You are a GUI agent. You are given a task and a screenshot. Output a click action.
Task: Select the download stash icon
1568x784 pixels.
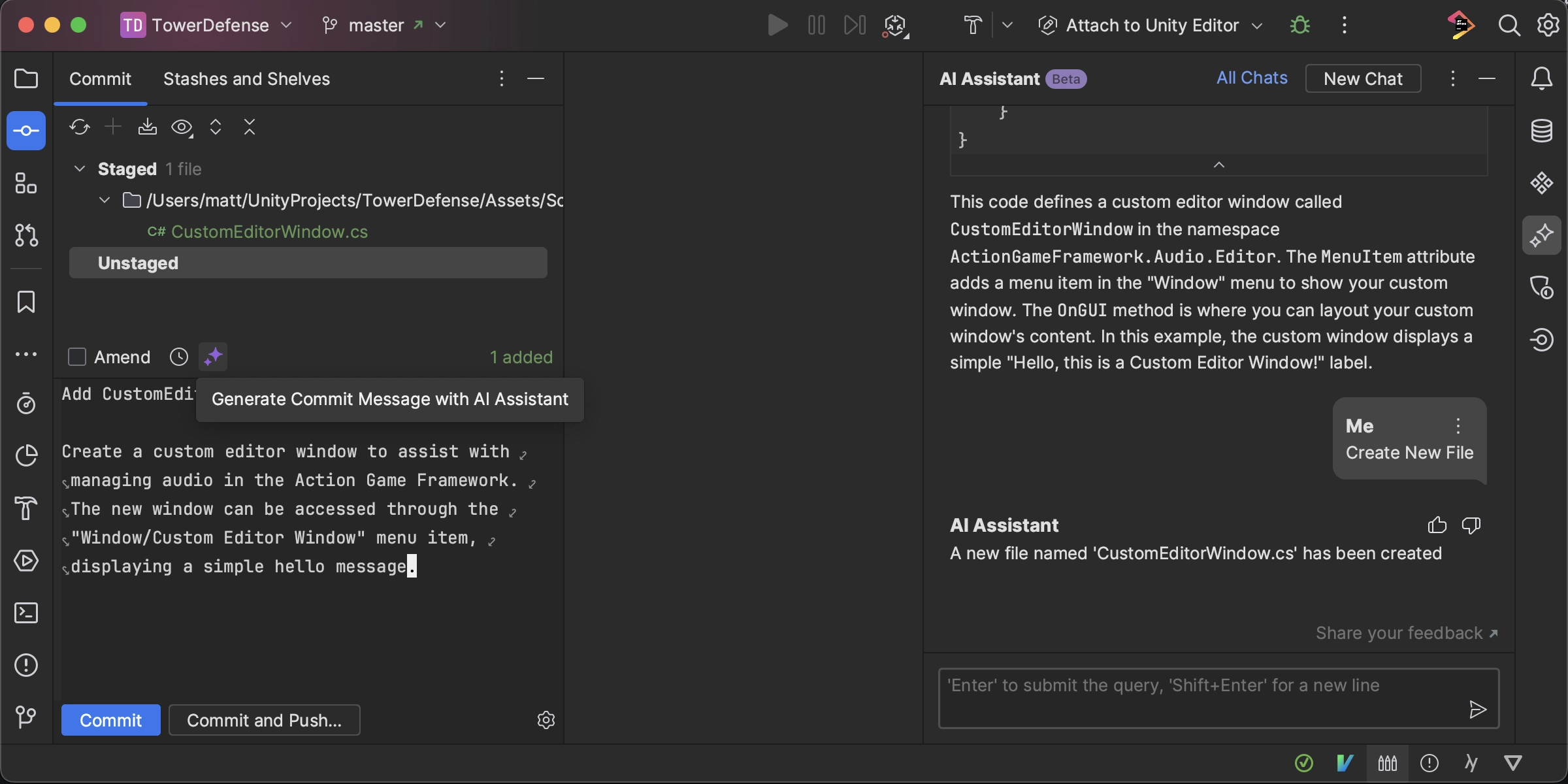tap(147, 127)
